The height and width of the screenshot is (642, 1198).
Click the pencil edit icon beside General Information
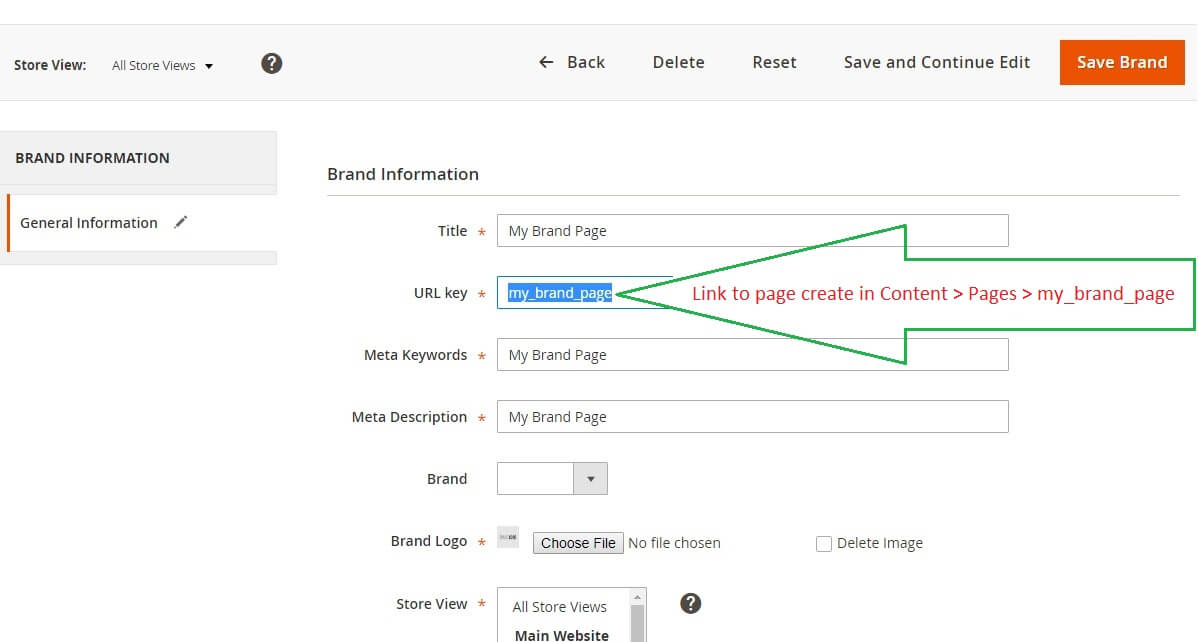point(180,223)
